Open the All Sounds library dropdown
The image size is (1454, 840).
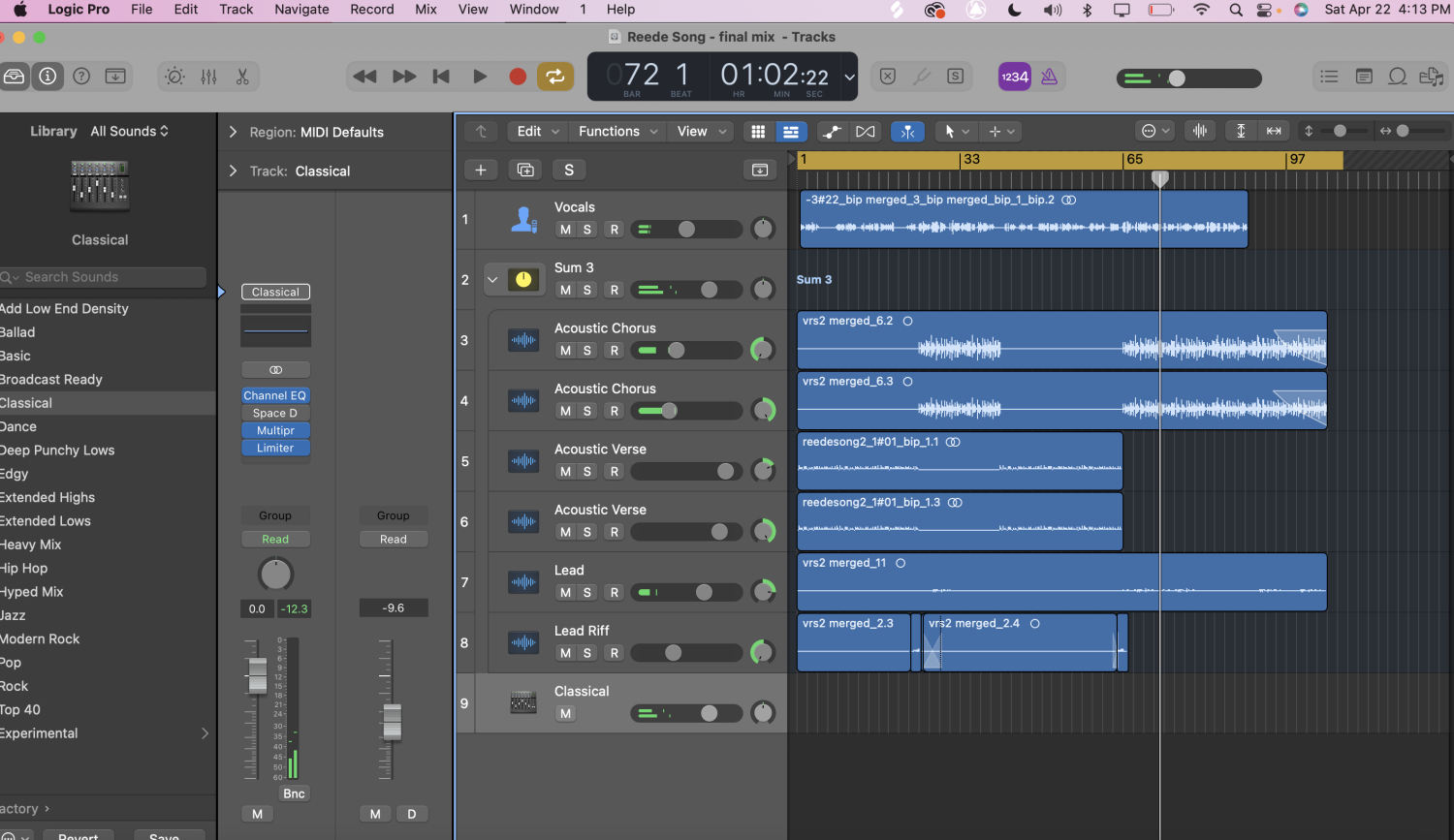point(130,131)
